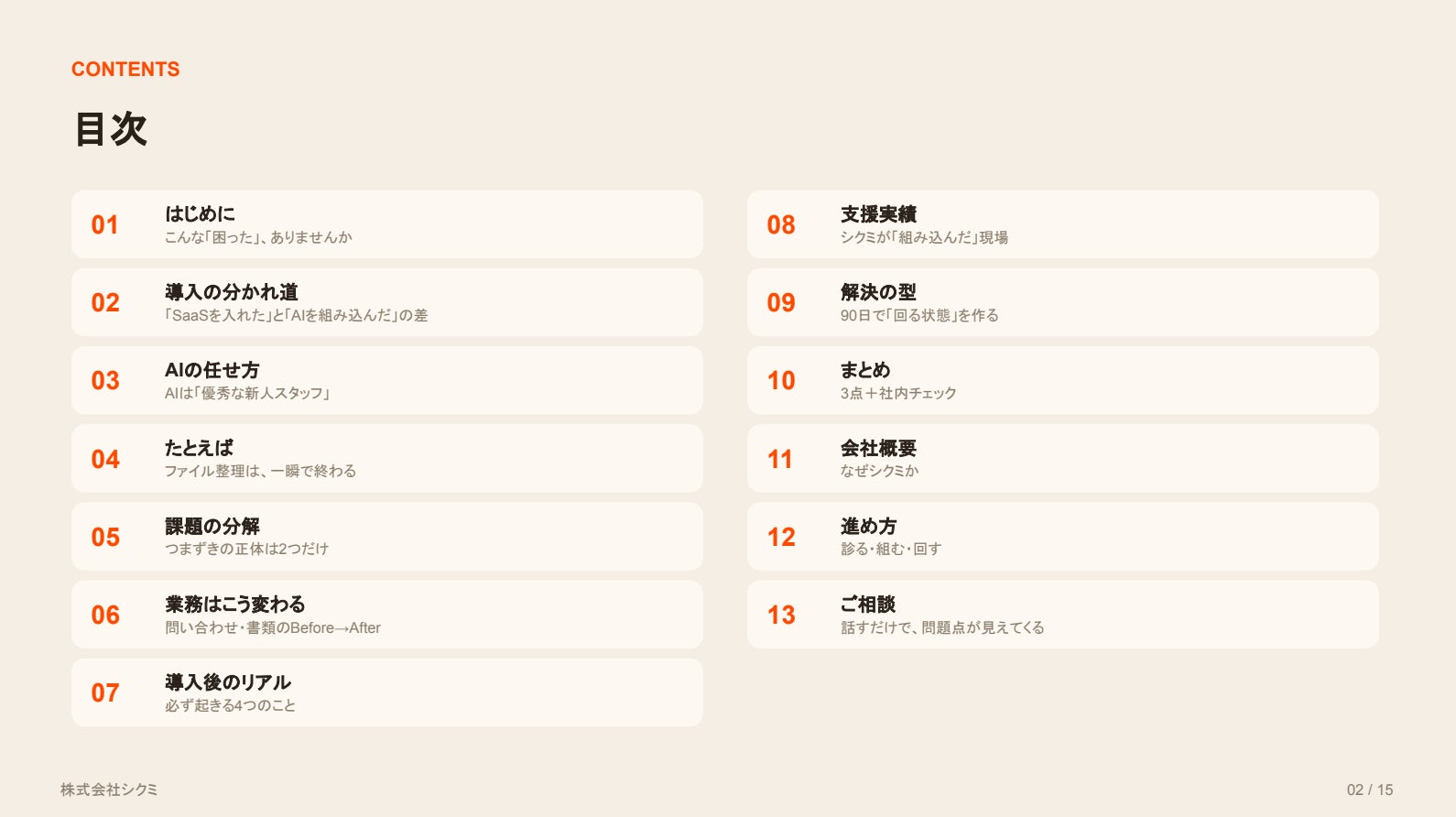1456x817 pixels.
Task: Click the 06 業務はこう変わる card
Action: click(387, 615)
